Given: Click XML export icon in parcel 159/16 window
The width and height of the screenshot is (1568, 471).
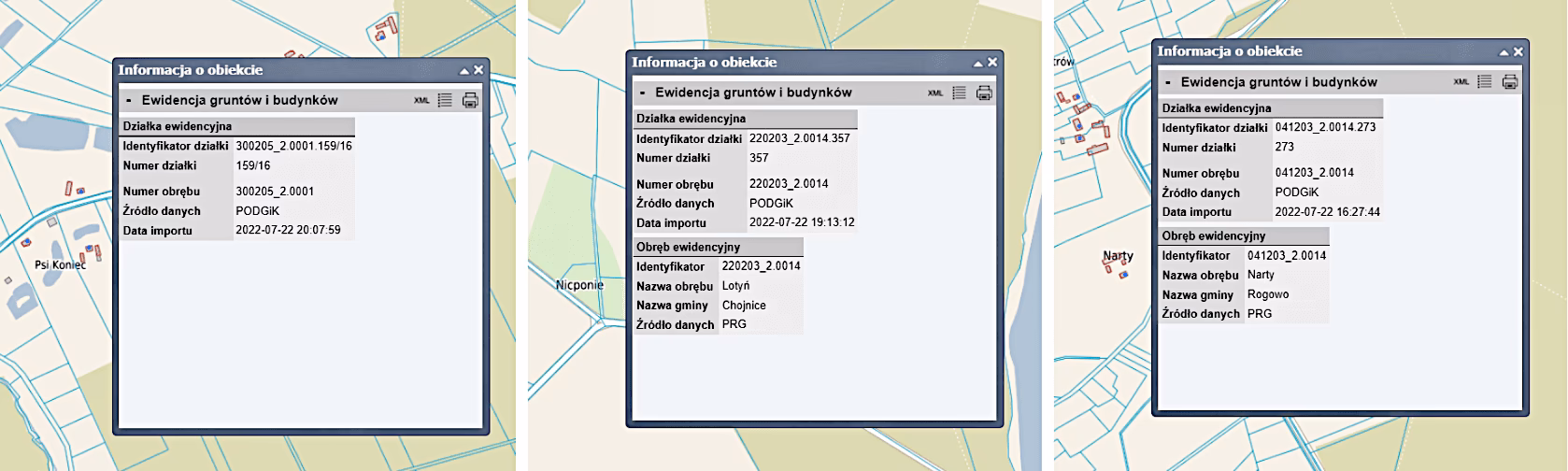Looking at the screenshot, I should [421, 101].
